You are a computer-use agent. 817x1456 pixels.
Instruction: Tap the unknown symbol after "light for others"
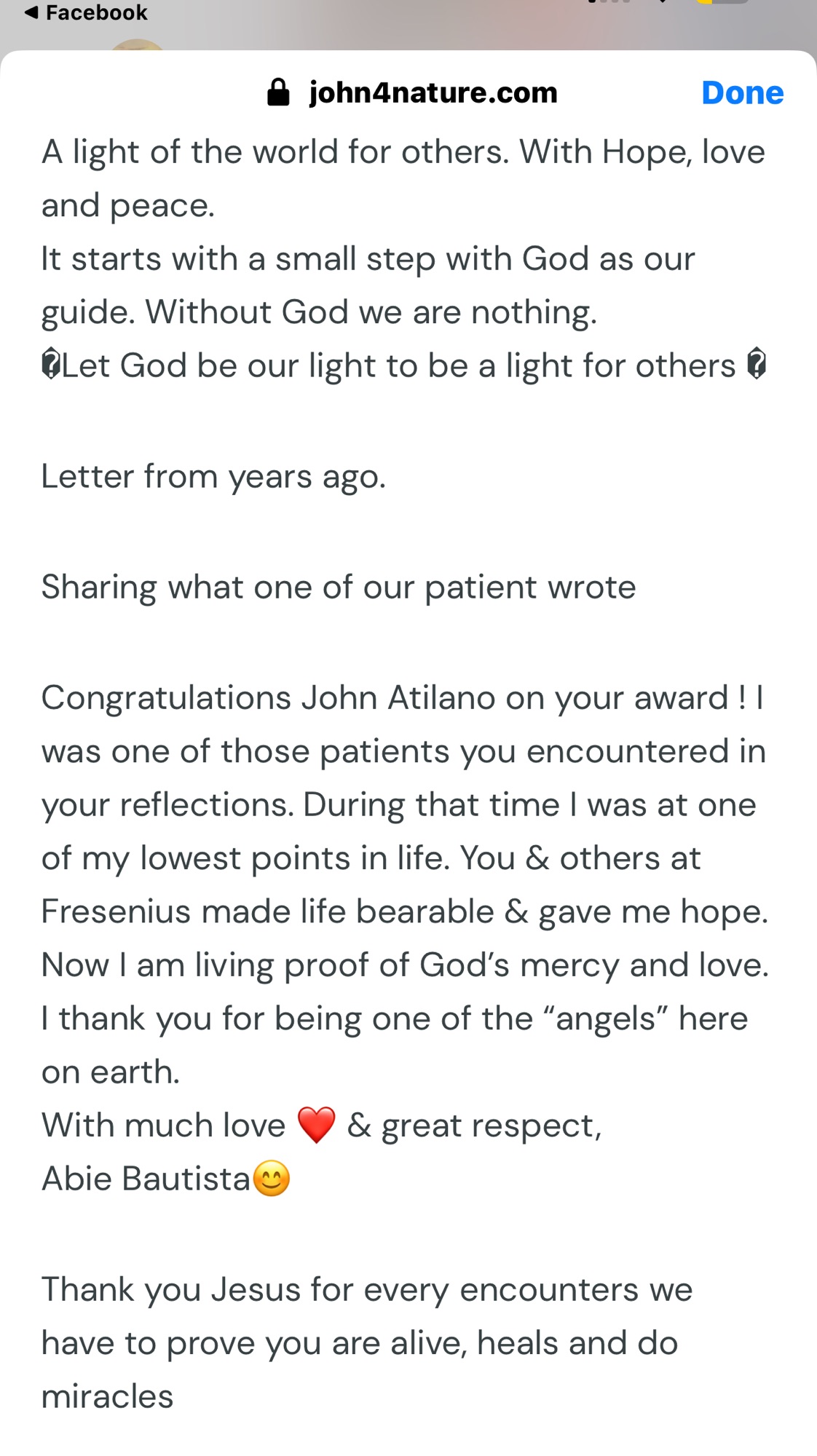tap(757, 364)
